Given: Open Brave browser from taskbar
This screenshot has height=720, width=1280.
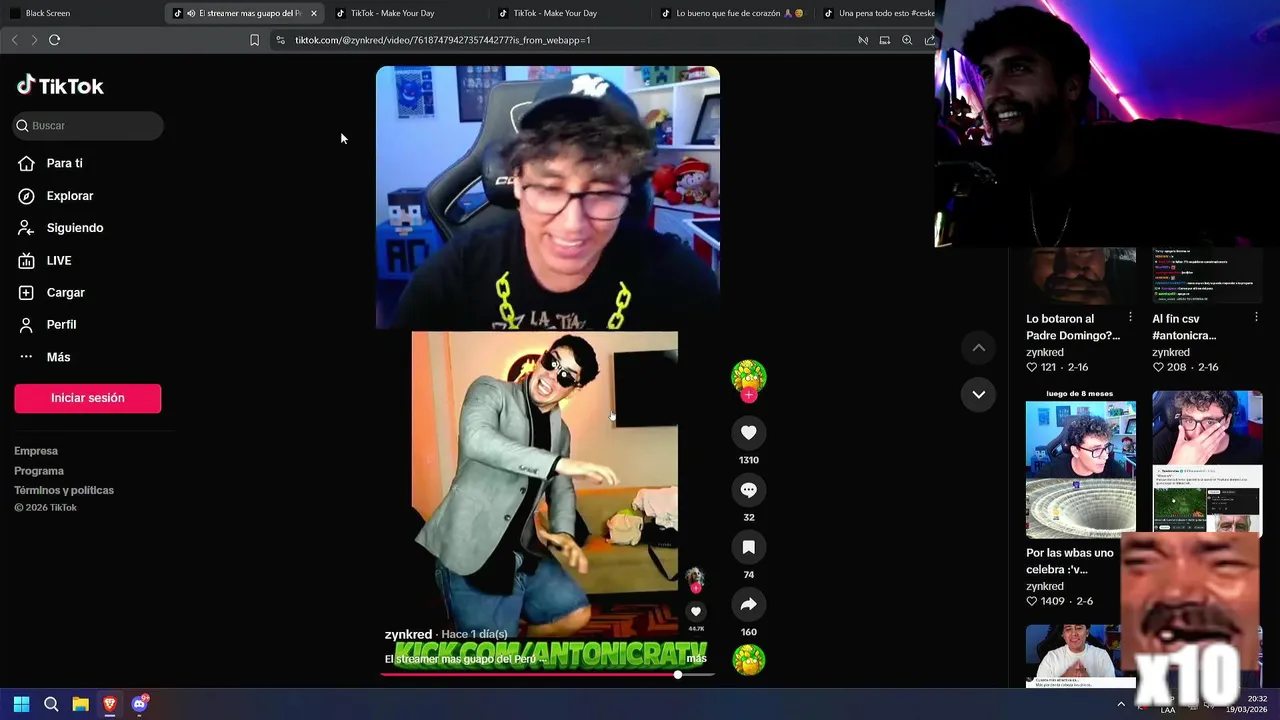Looking at the screenshot, I should (110, 704).
